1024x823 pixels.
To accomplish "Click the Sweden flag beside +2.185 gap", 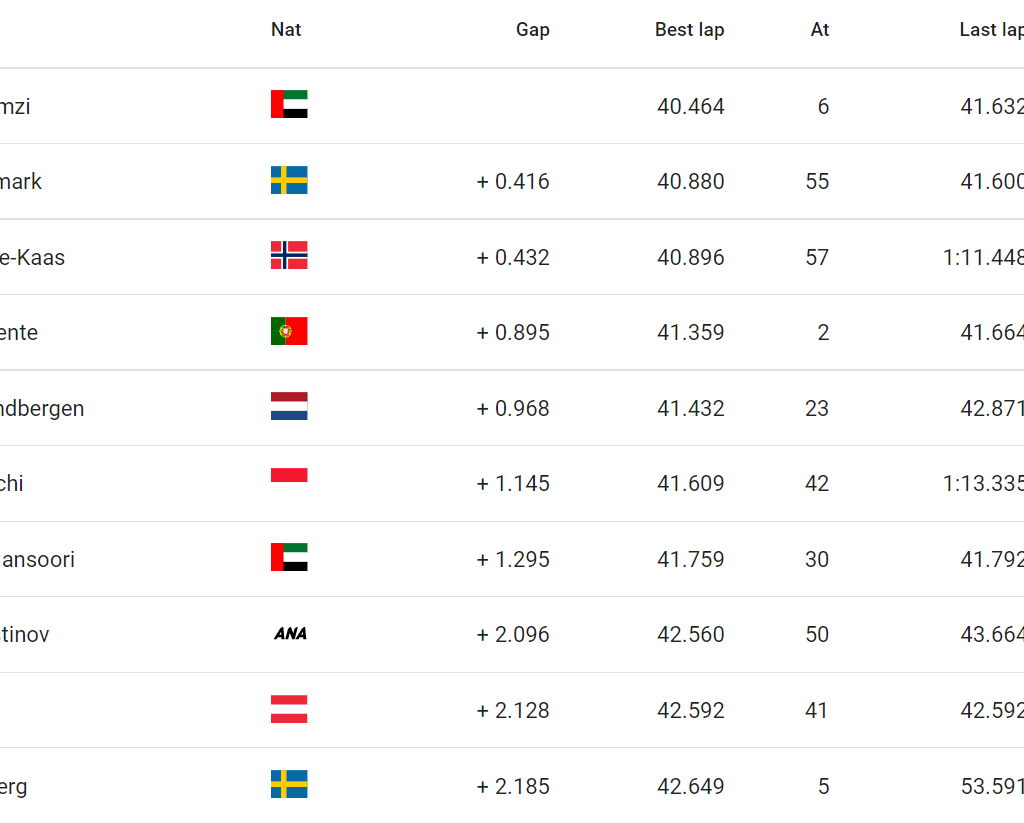I will click(289, 784).
